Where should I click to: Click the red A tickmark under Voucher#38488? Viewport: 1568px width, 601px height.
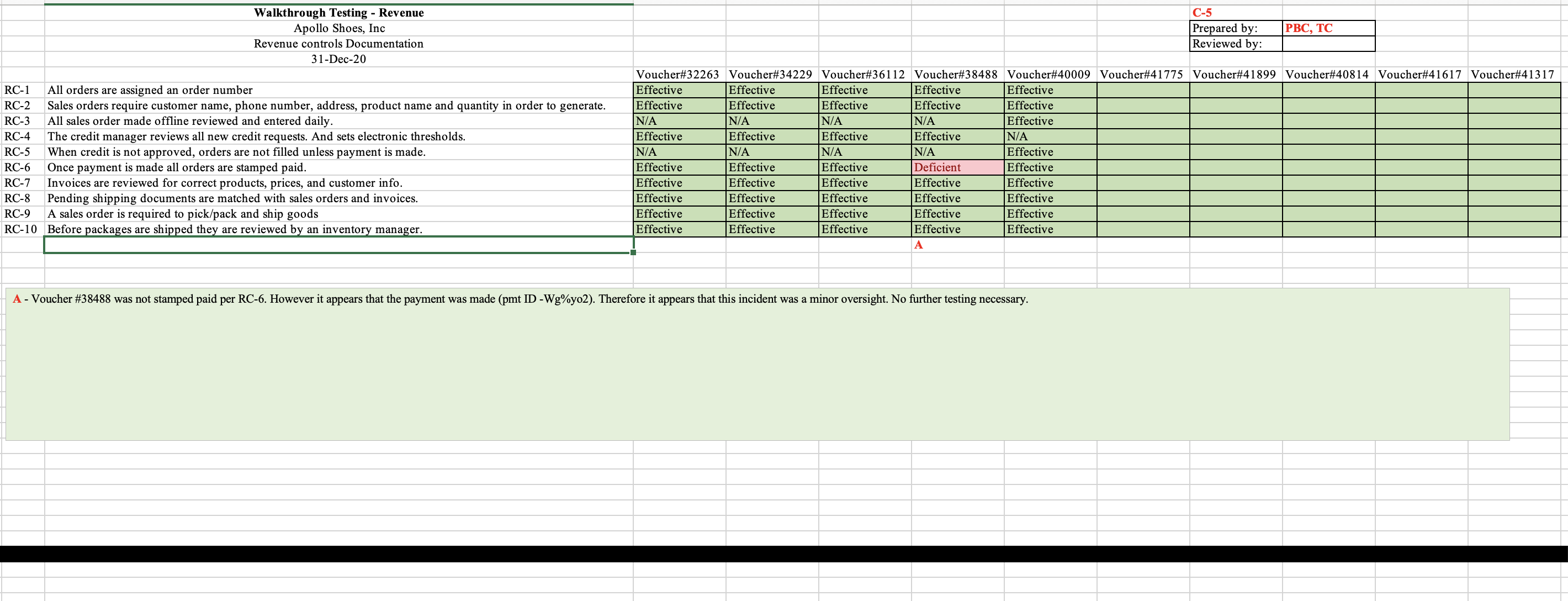[x=919, y=245]
